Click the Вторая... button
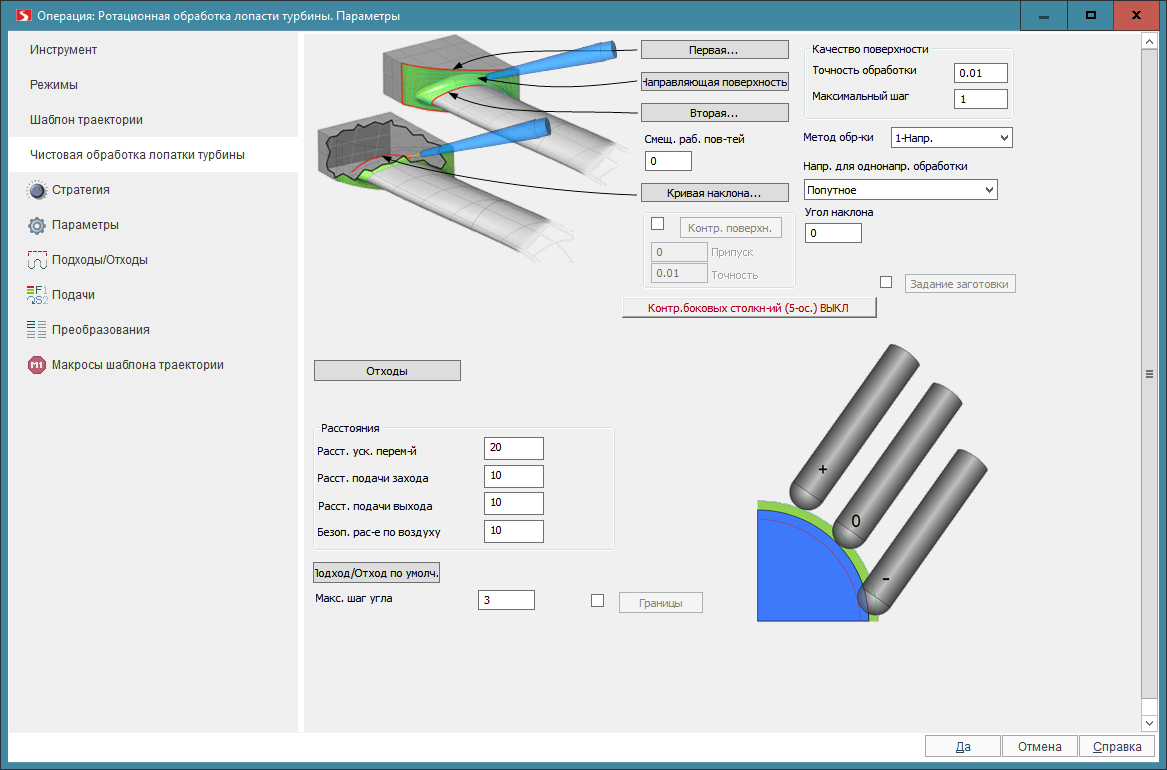This screenshot has height=770, width=1167. click(714, 113)
